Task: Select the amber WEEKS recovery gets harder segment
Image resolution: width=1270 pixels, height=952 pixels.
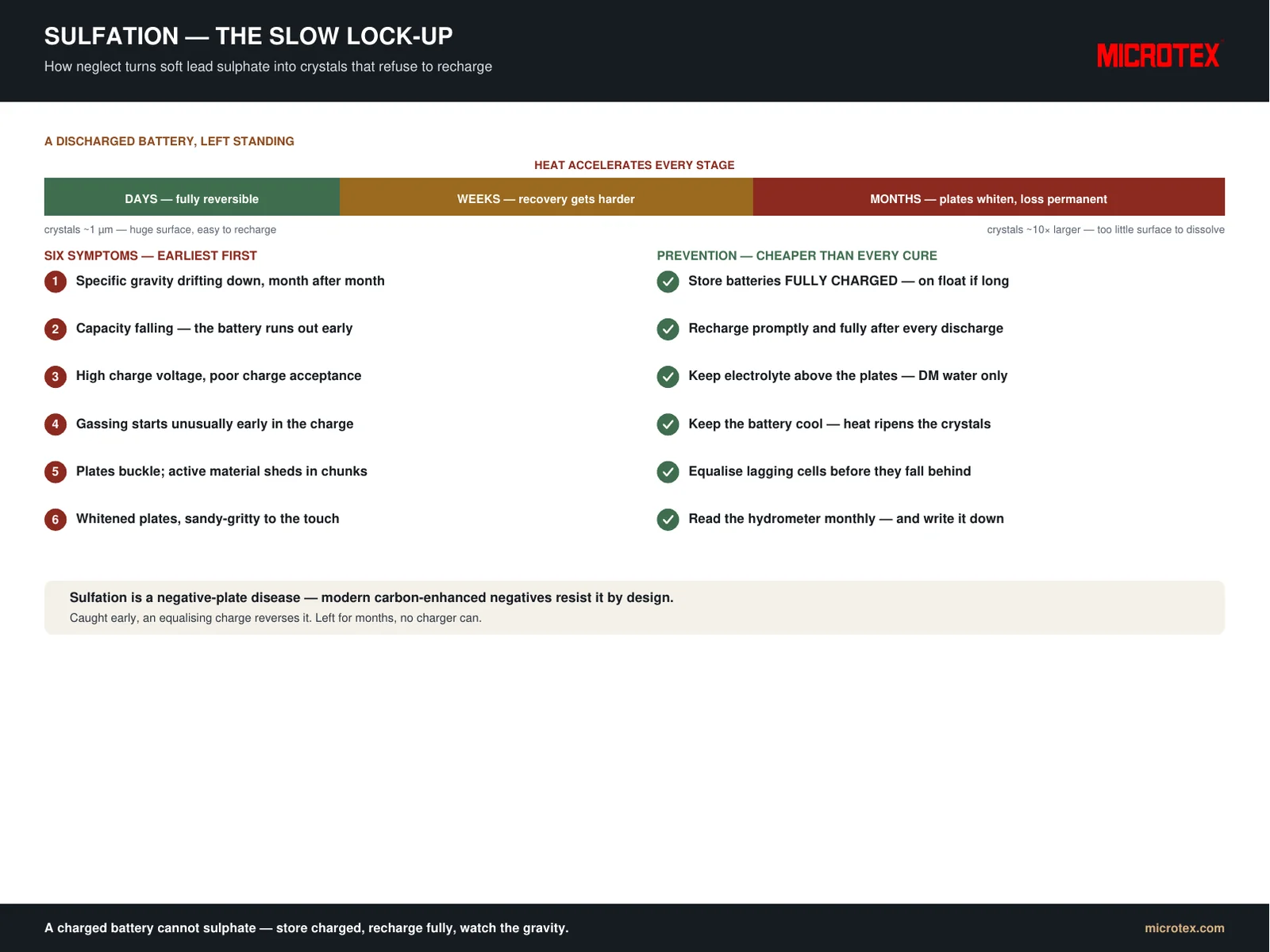Action: 546,197
